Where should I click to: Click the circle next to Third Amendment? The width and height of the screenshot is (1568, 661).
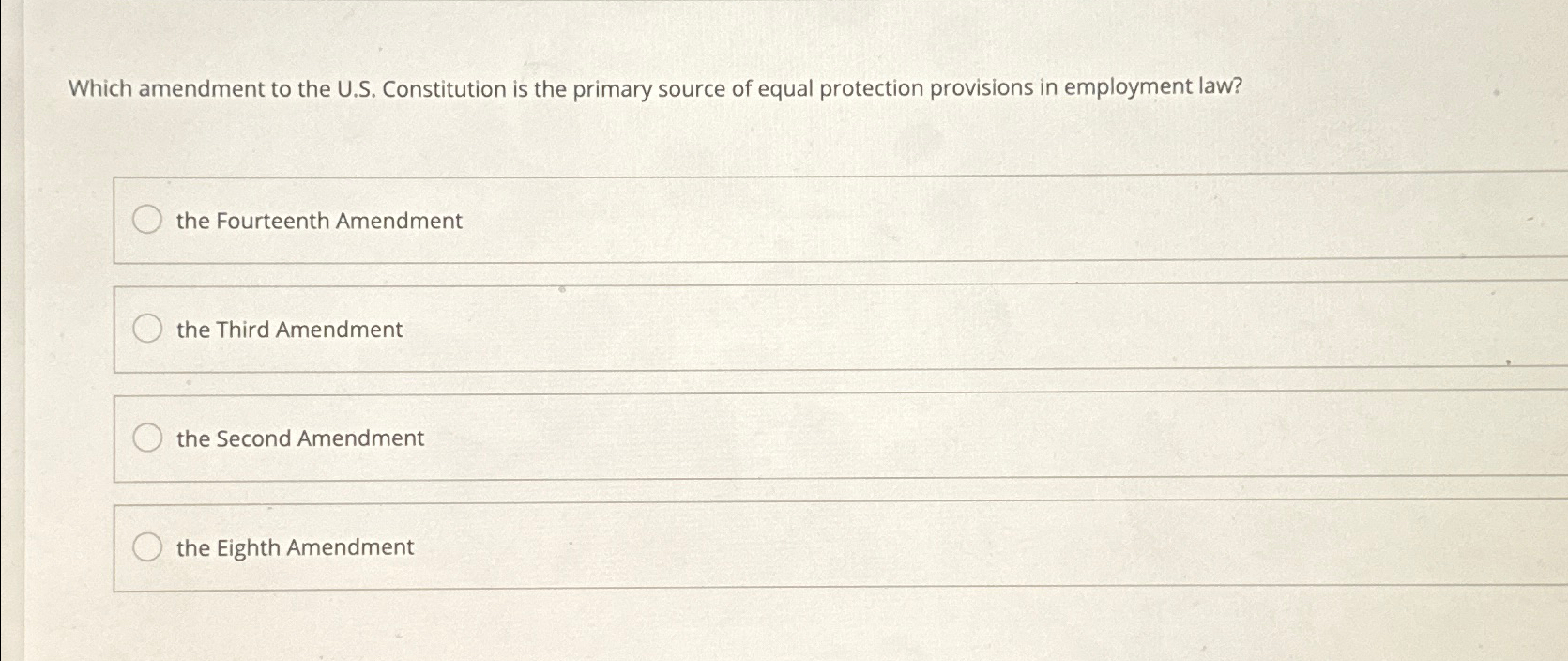pyautogui.click(x=147, y=330)
